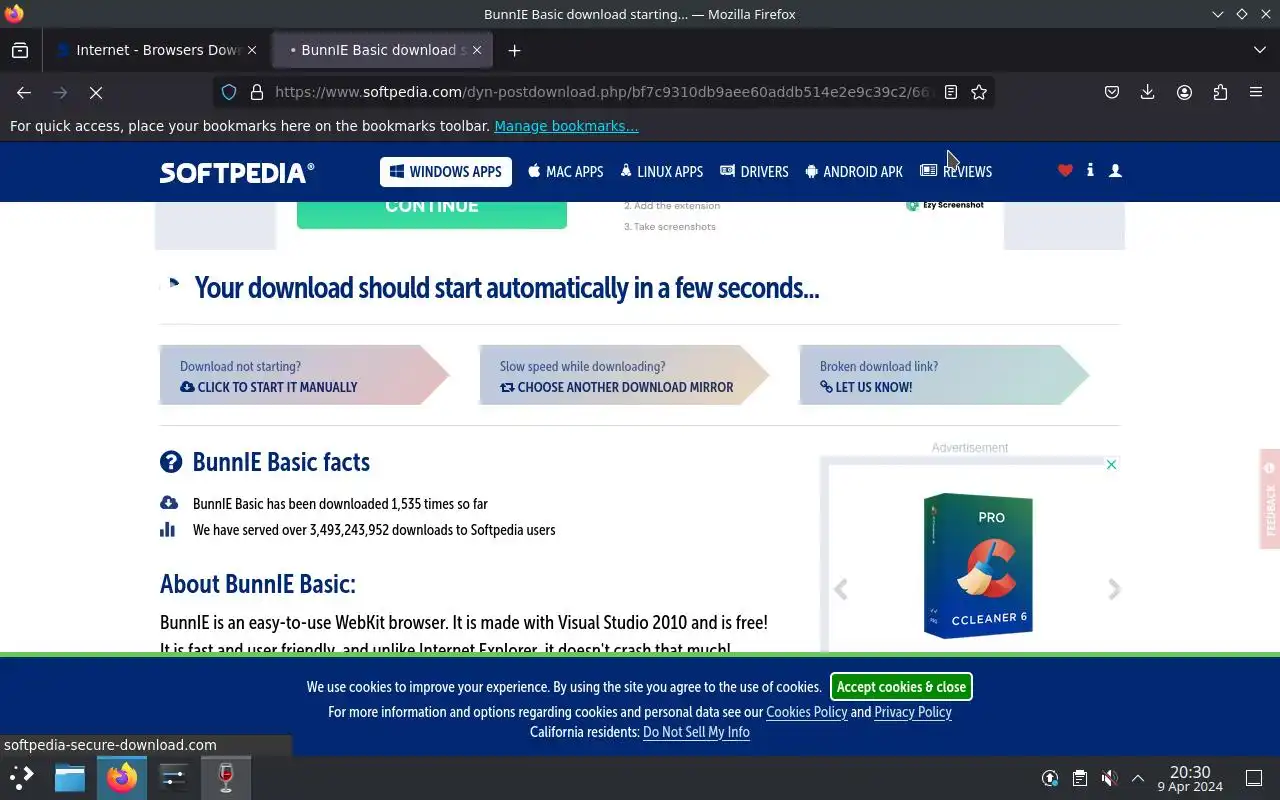Open a new tab with plus button
The height and width of the screenshot is (800, 1280).
[514, 50]
